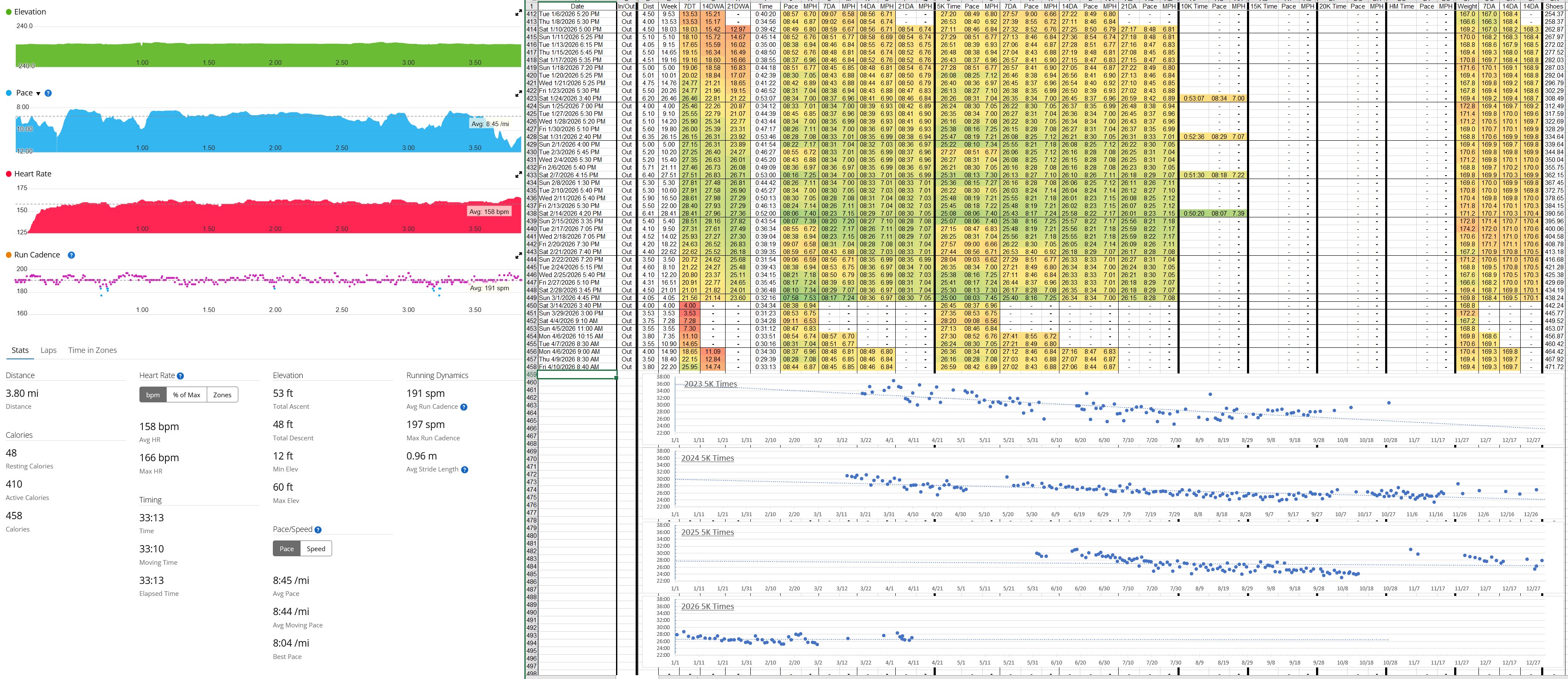Open help icon next to Heart Rate stats heading
This screenshot has width=1568, height=679.
point(180,376)
